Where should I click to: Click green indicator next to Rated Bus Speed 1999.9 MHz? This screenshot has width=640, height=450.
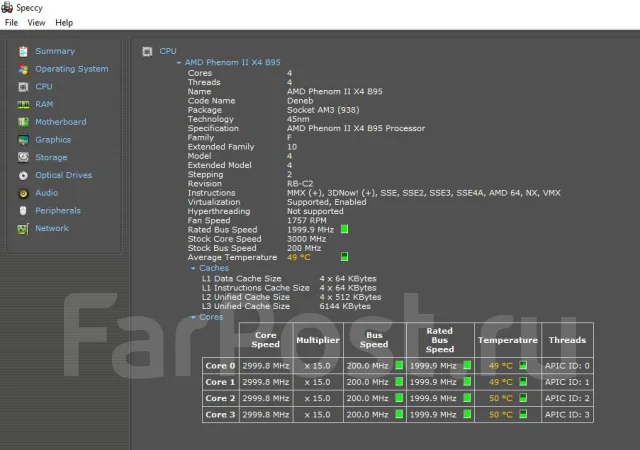[344, 229]
